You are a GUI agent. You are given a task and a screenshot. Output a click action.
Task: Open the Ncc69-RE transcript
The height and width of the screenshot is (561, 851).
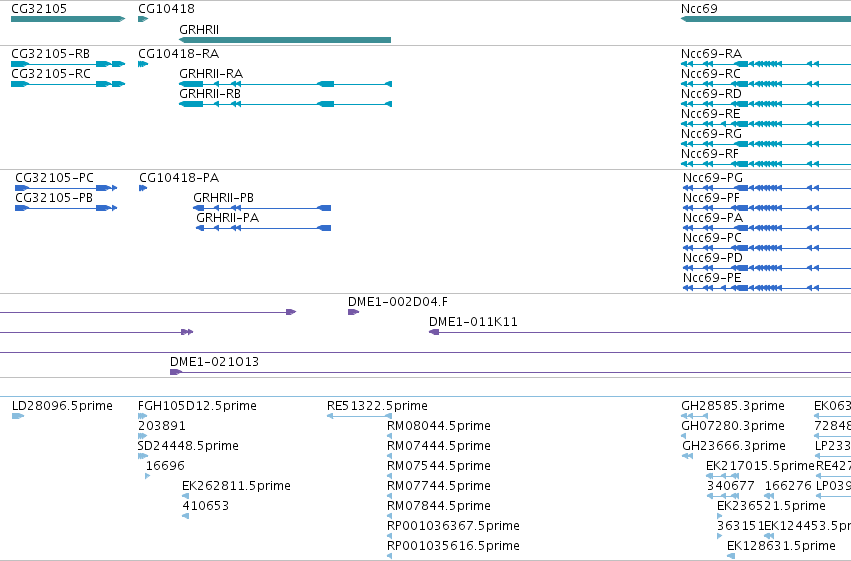tap(711, 114)
